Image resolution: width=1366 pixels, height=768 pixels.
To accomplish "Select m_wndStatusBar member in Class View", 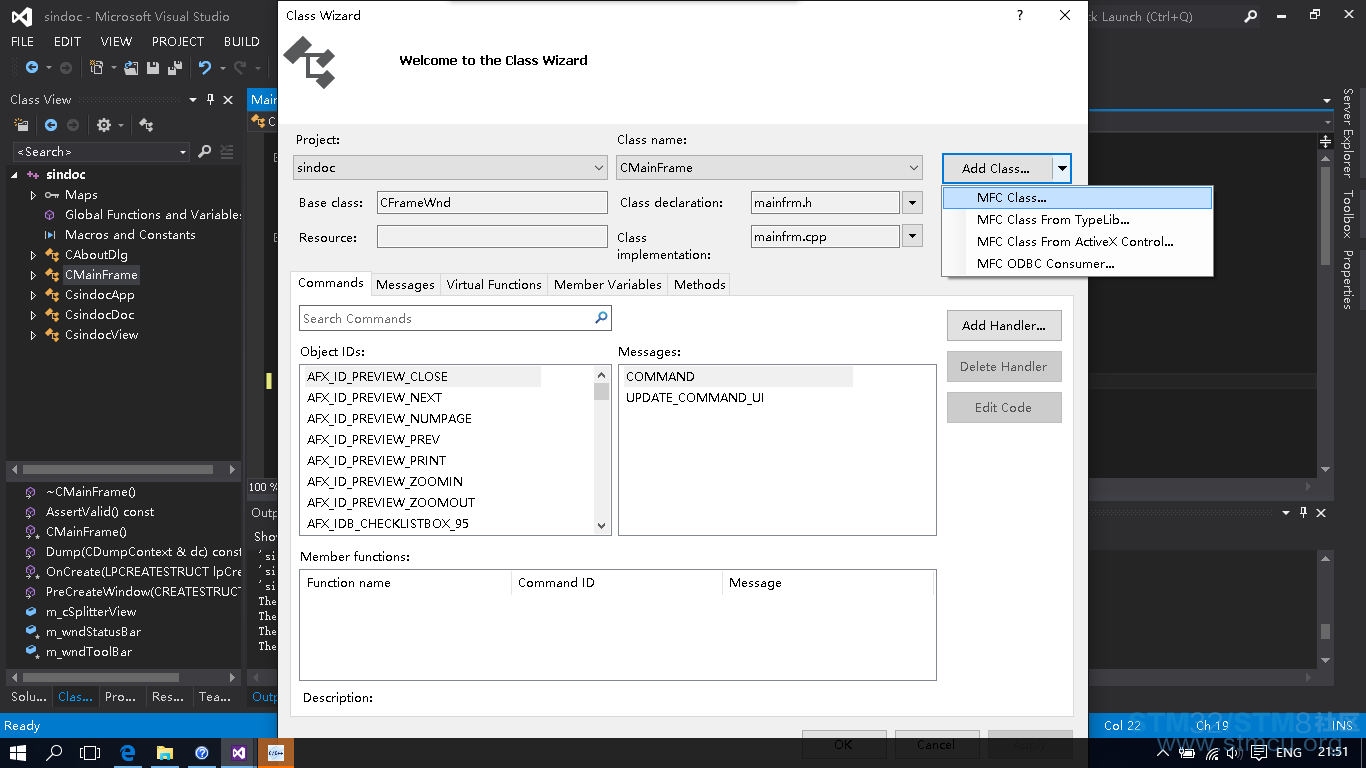I will coord(94,632).
